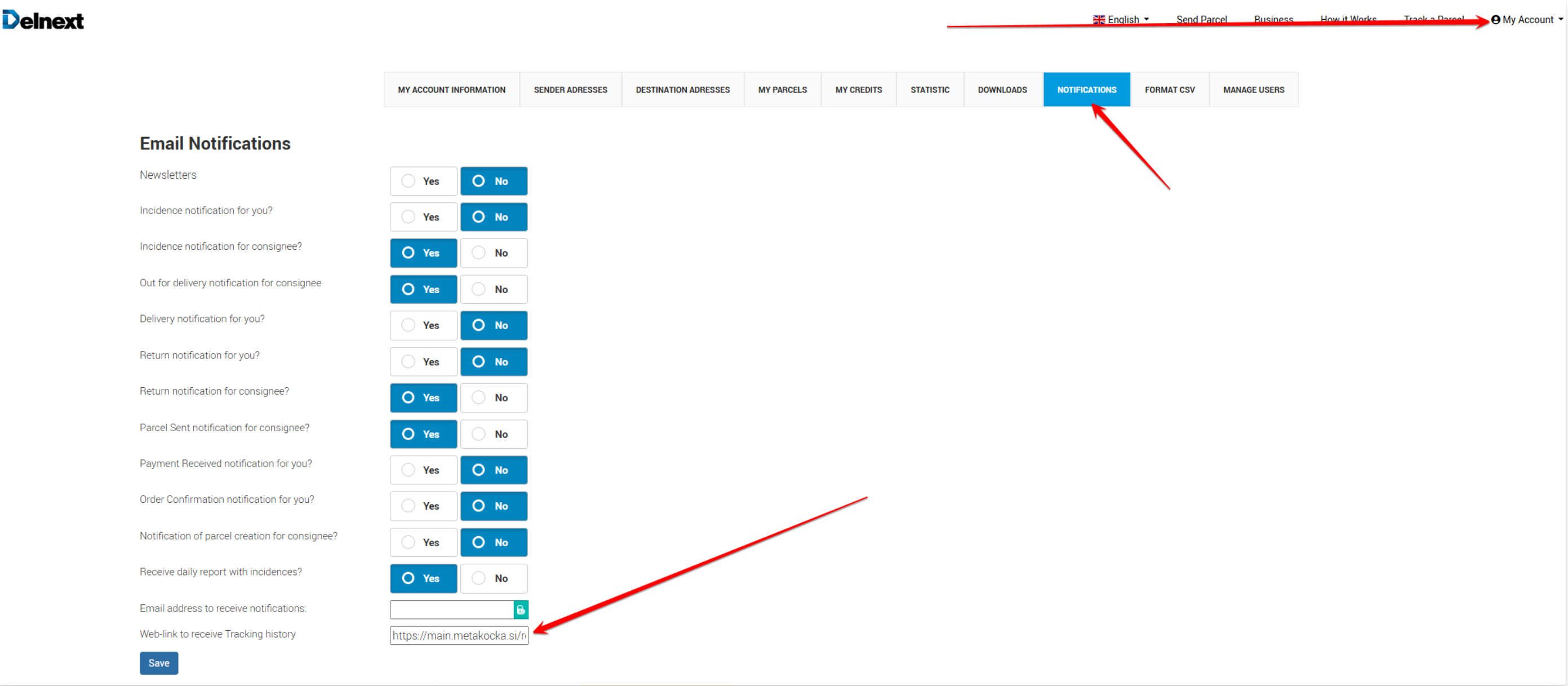The width and height of the screenshot is (1568, 686).
Task: Open the My Credits tab
Action: point(858,90)
